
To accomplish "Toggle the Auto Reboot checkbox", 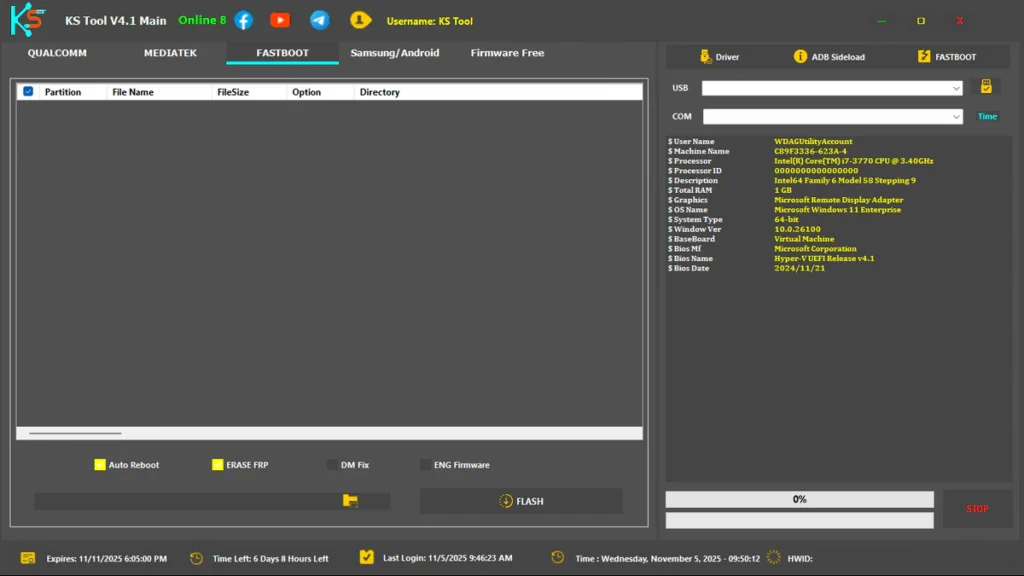I will point(99,465).
